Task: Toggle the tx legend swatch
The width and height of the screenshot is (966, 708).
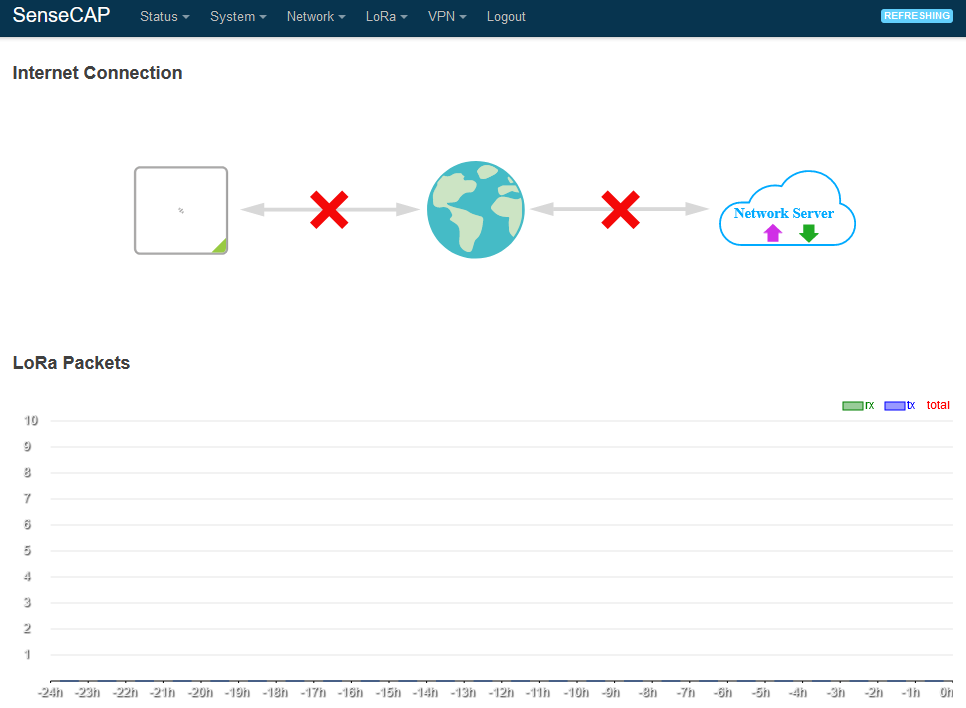Action: coord(895,405)
